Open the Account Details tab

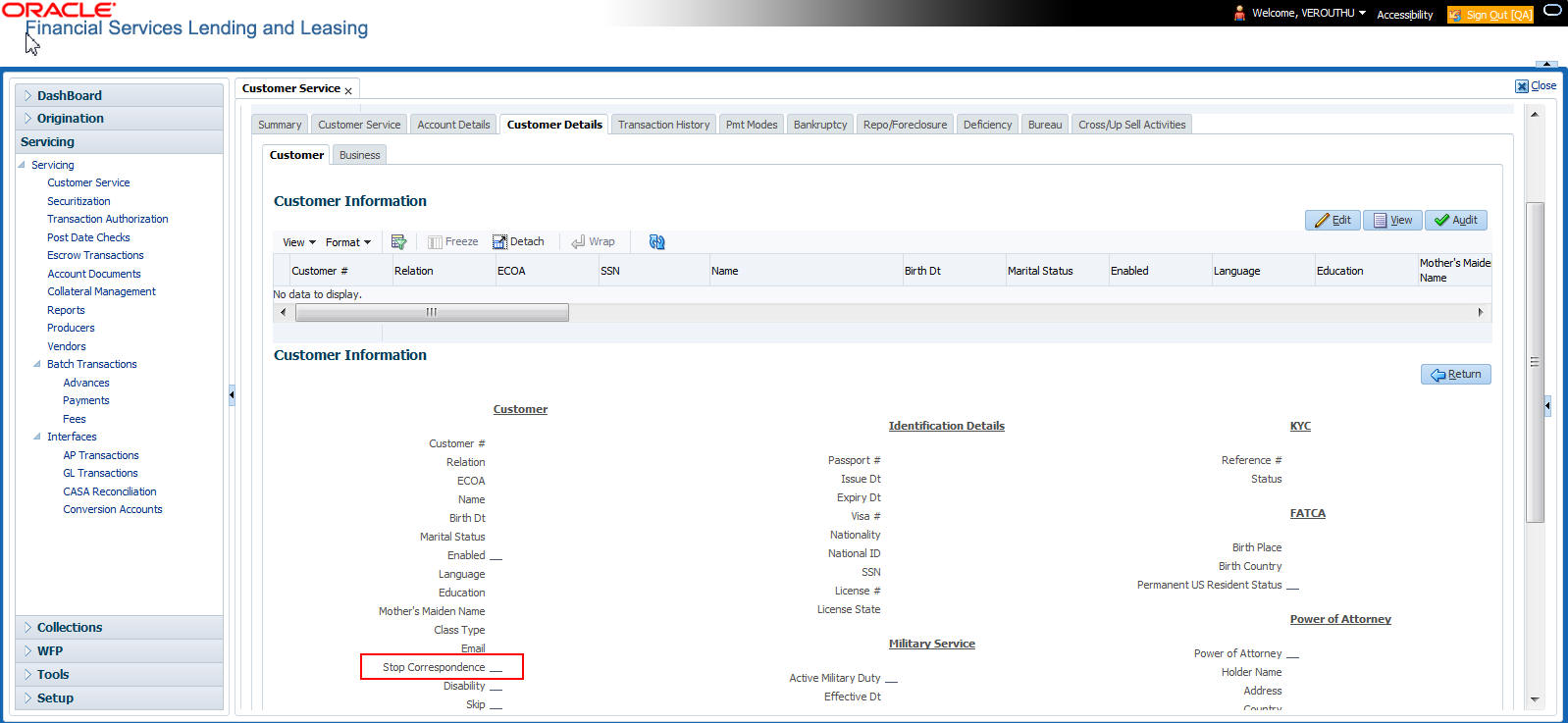click(453, 125)
